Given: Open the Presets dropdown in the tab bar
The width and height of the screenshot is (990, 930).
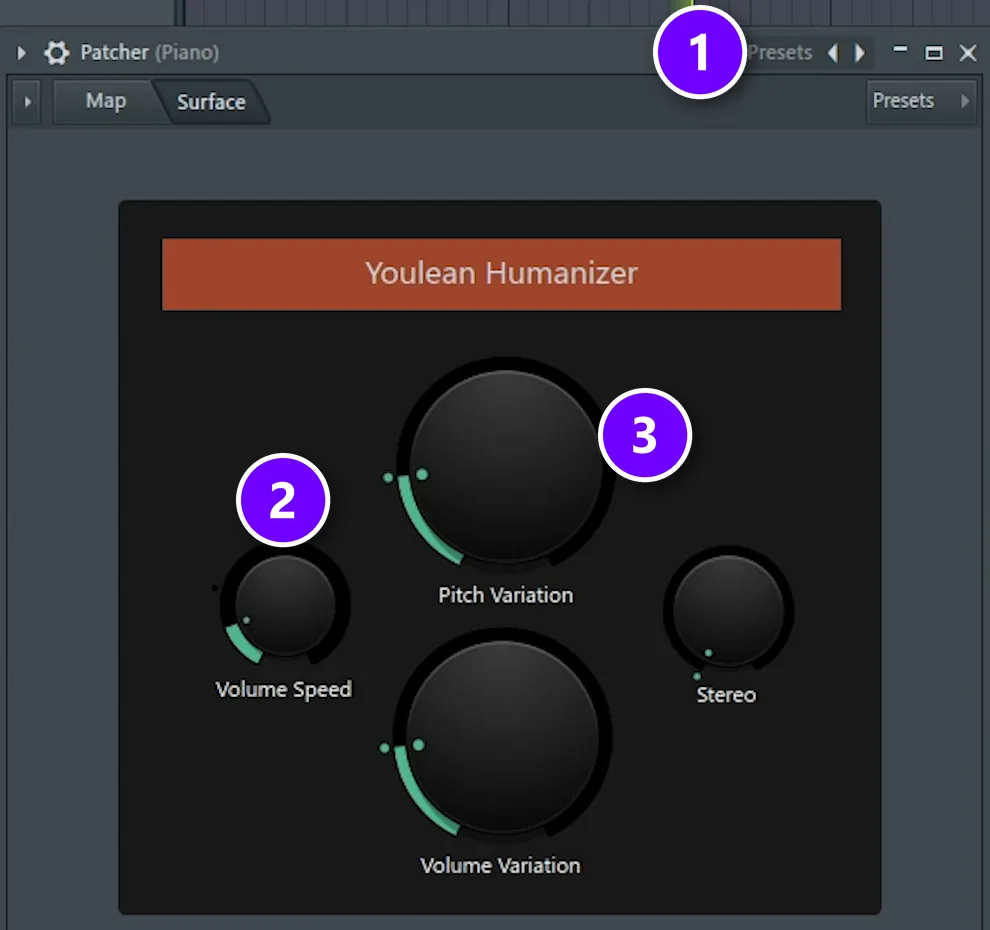Looking at the screenshot, I should click(921, 100).
